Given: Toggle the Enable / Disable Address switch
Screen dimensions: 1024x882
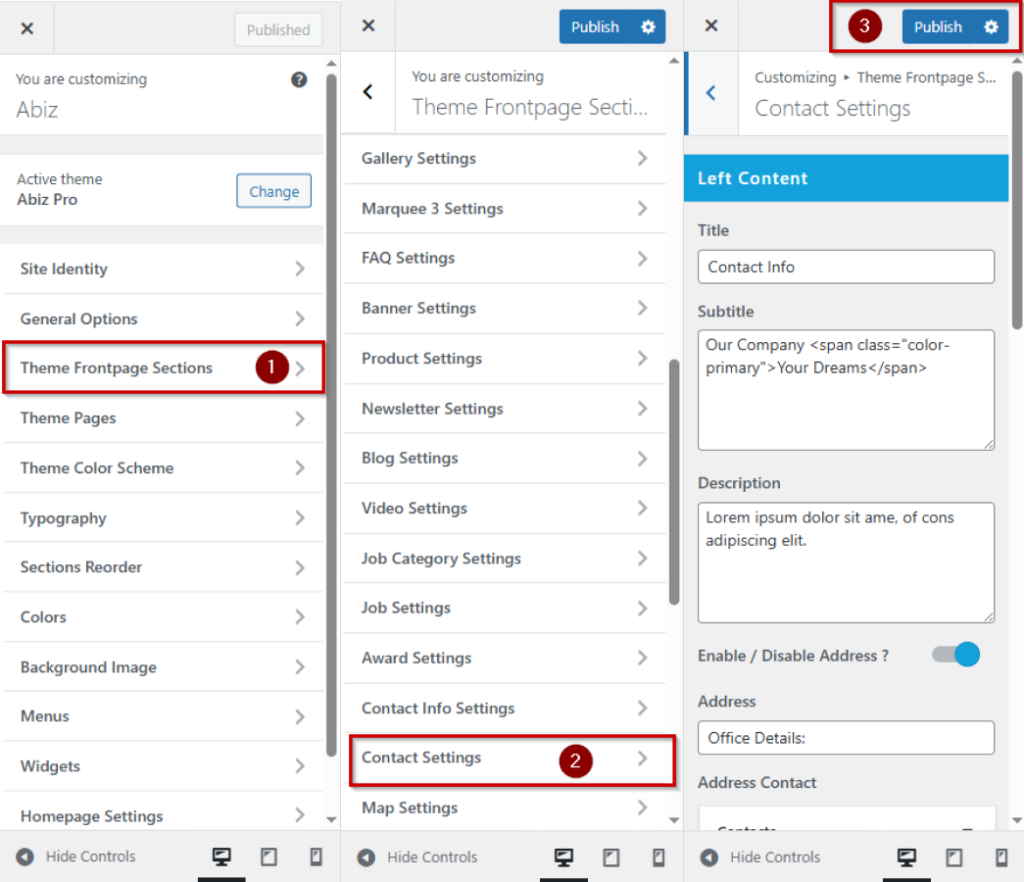Looking at the screenshot, I should click(955, 655).
